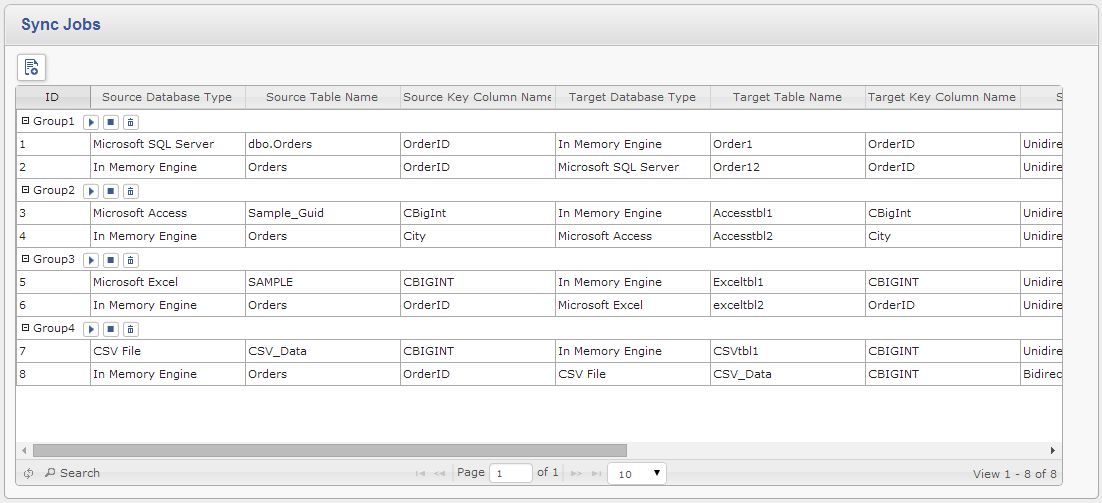This screenshot has height=503, width=1102.
Task: Click the scrollbar right arrow
Action: pyautogui.click(x=1053, y=450)
